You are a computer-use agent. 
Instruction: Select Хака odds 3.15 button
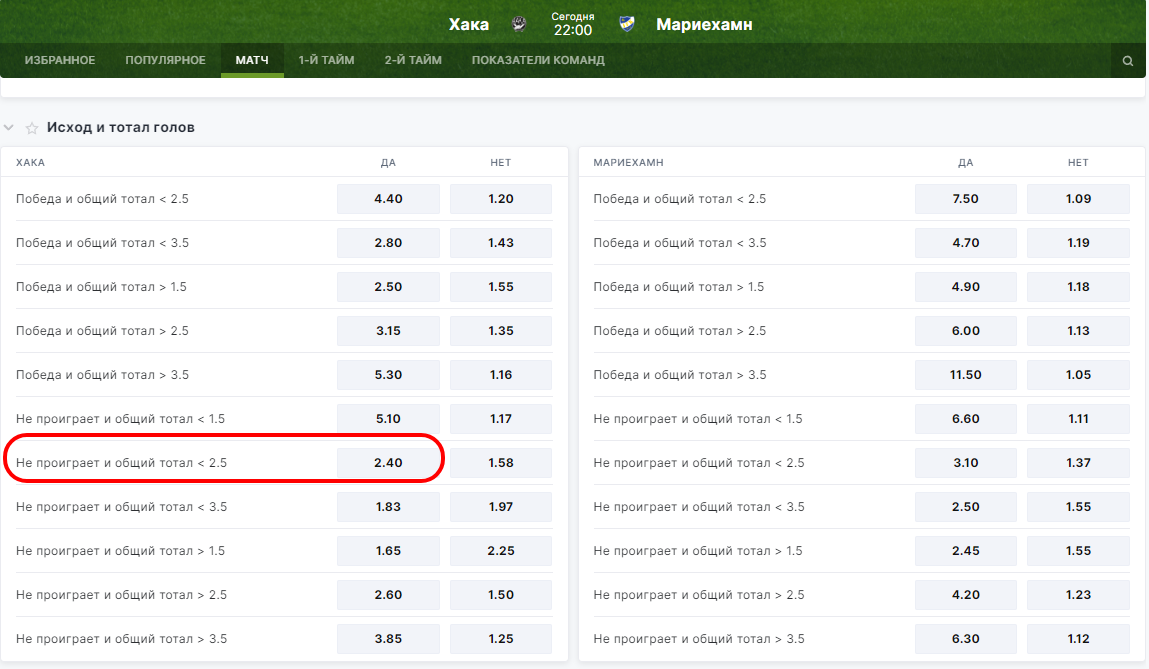pos(388,330)
